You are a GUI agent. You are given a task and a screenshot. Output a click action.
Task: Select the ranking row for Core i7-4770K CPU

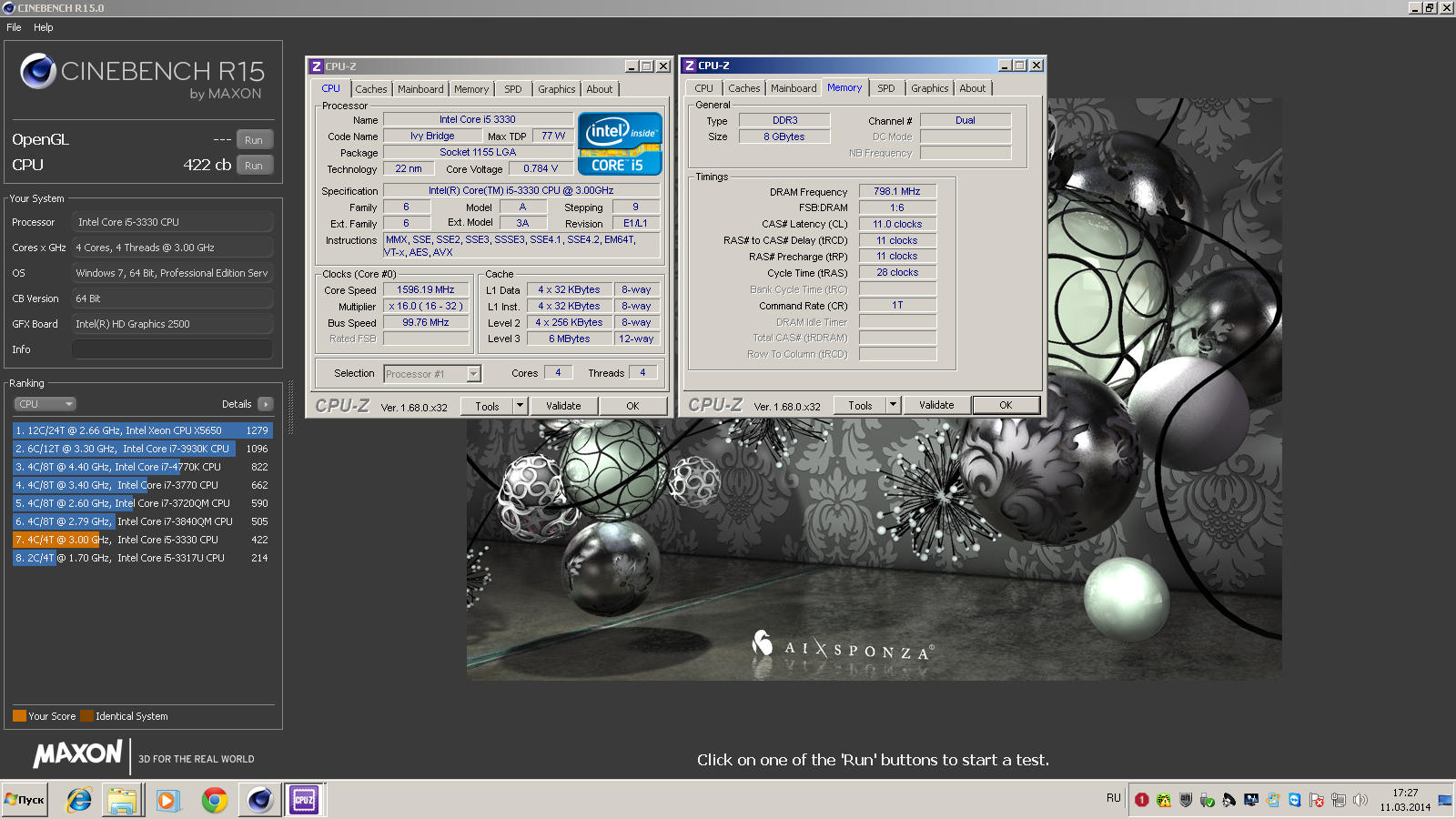(142, 467)
